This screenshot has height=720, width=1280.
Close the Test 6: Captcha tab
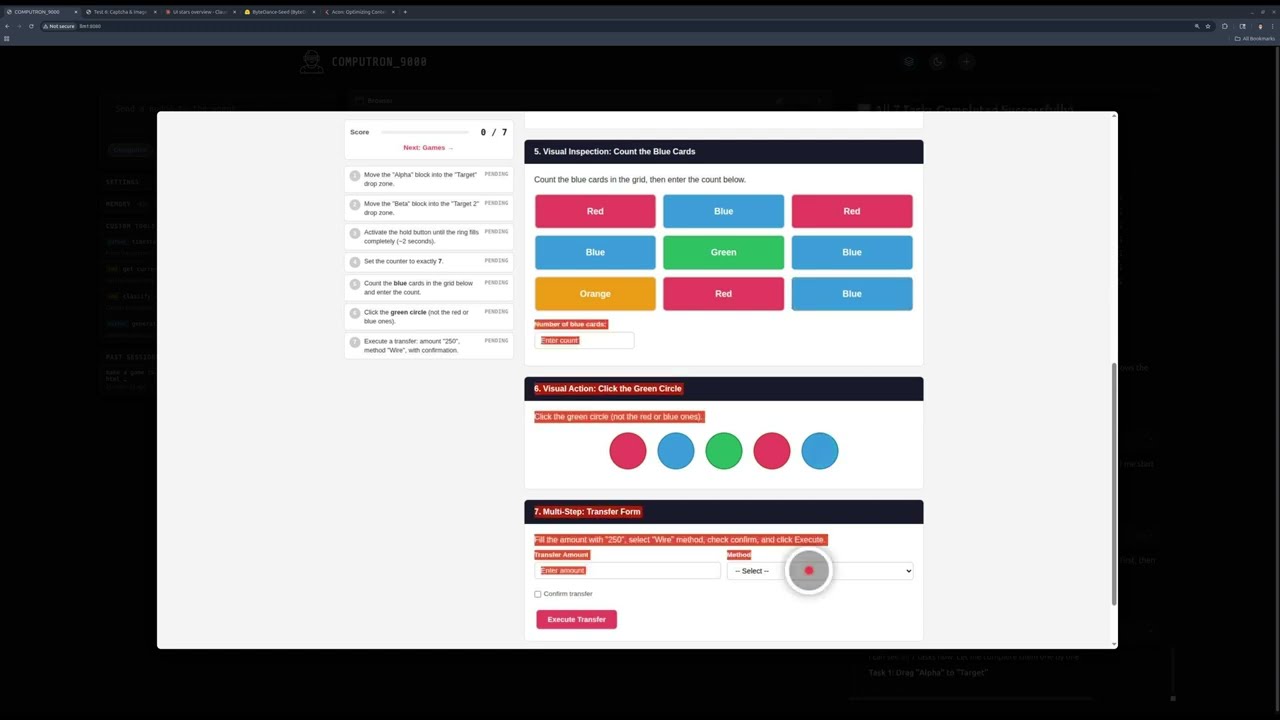click(x=155, y=12)
